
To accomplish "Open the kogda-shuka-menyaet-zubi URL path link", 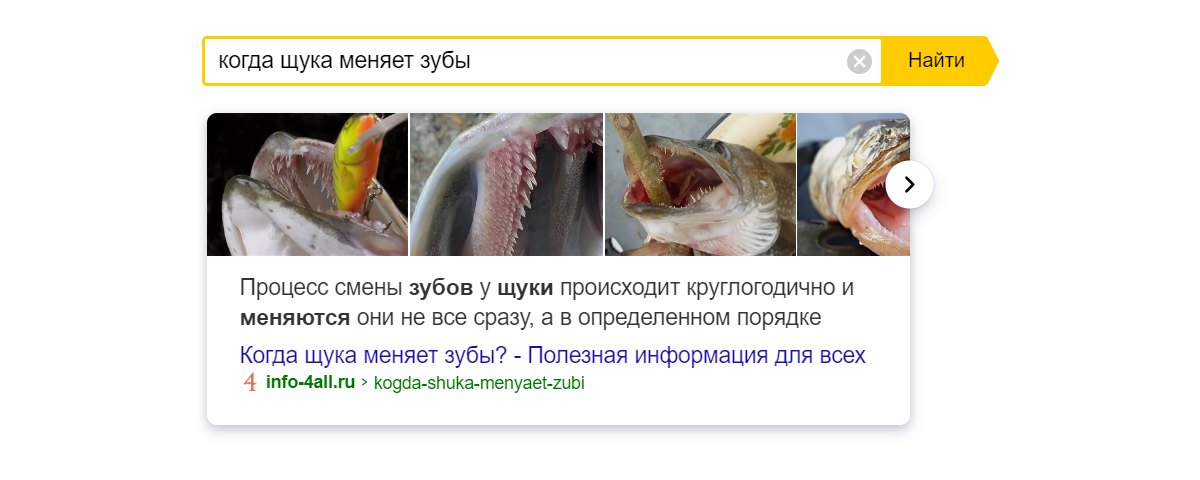I will 479,383.
